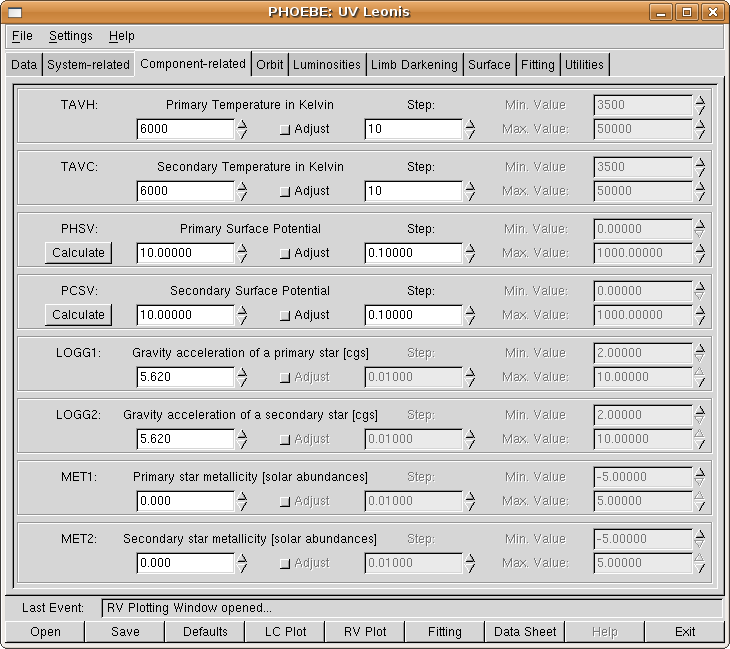Switch to the Surface tab

[489, 64]
